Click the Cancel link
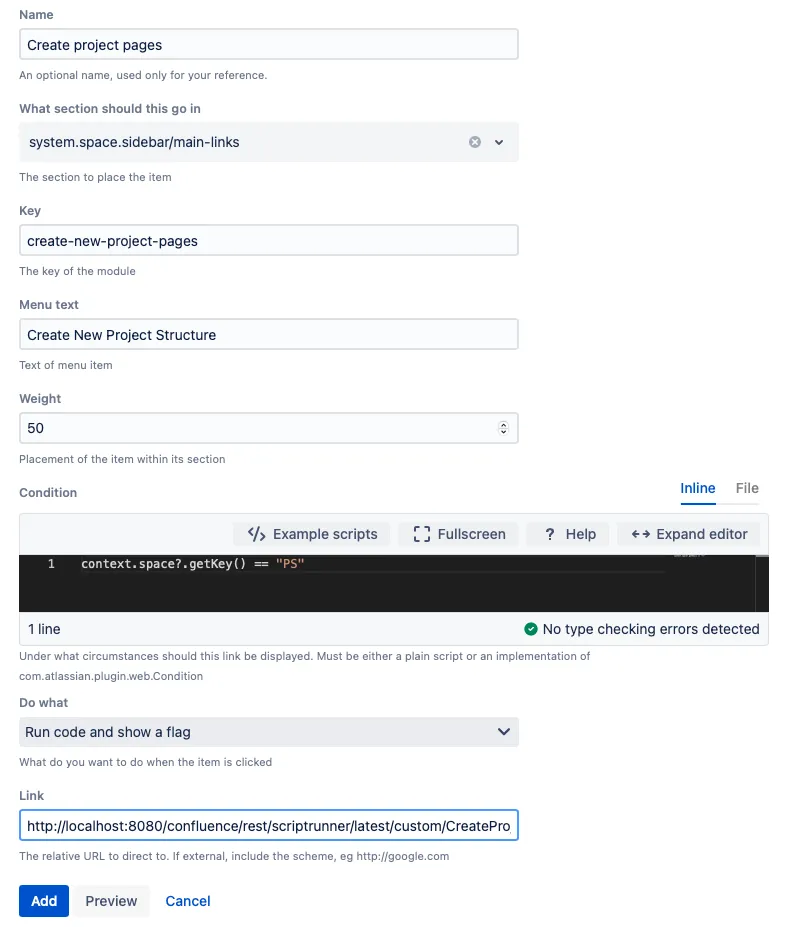 [187, 900]
